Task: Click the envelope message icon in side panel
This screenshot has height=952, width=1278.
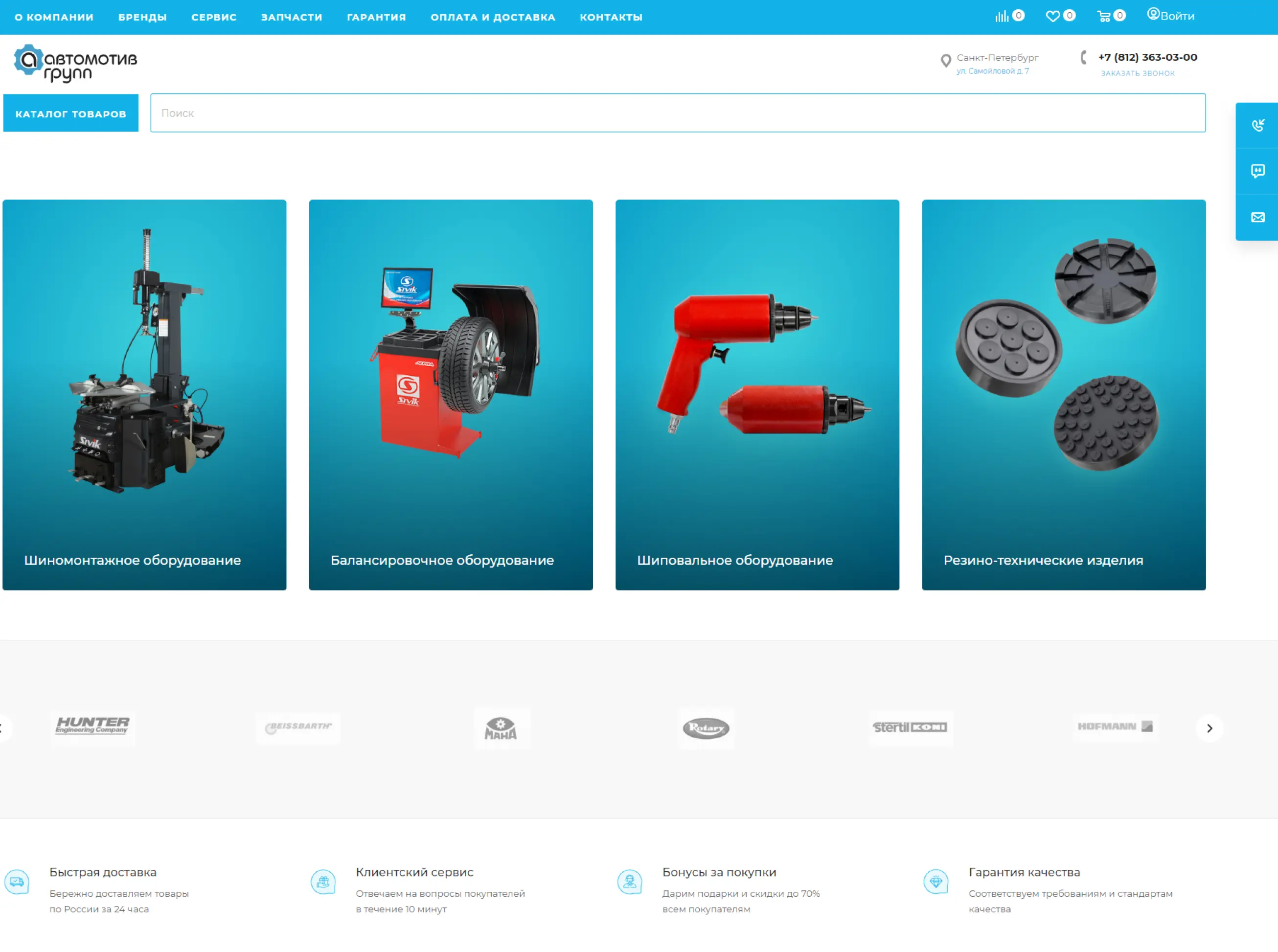Action: click(x=1257, y=217)
